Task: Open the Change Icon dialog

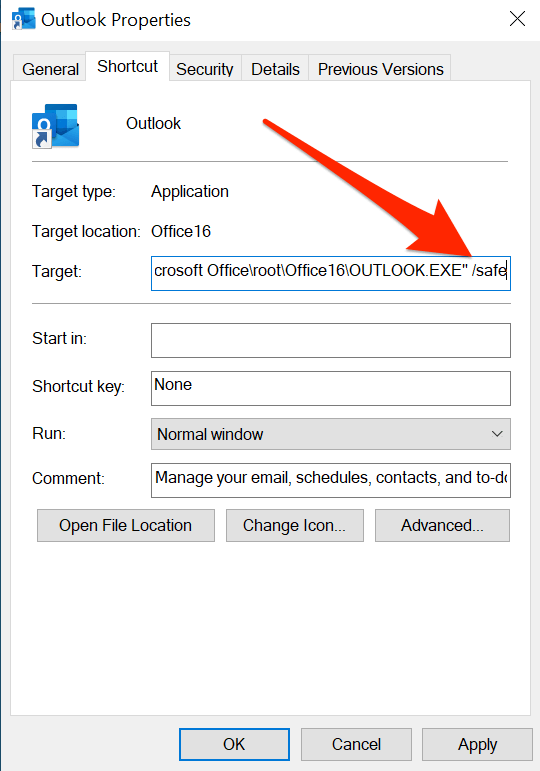Action: coord(295,525)
